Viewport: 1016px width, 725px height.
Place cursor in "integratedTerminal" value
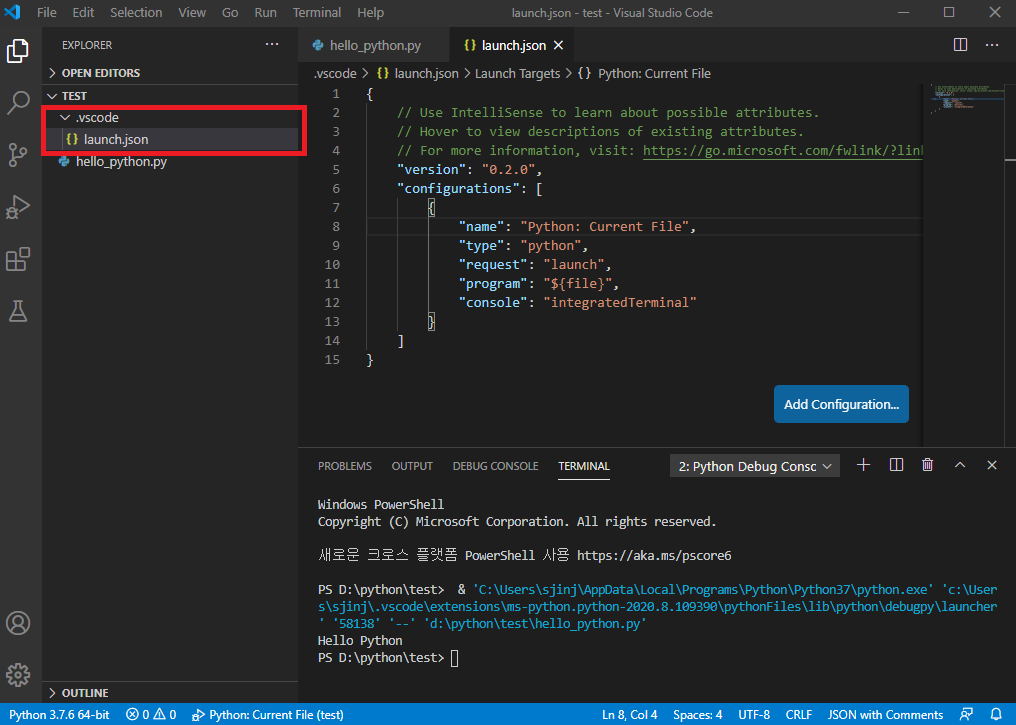point(619,303)
